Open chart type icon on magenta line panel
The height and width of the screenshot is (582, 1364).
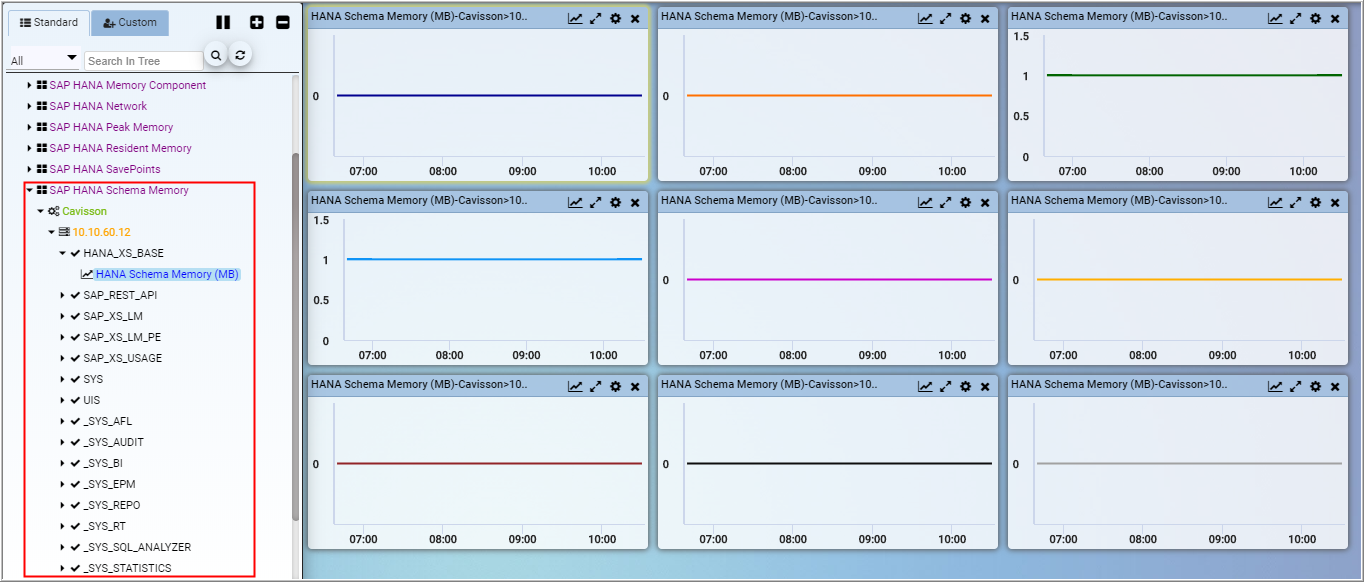(925, 203)
